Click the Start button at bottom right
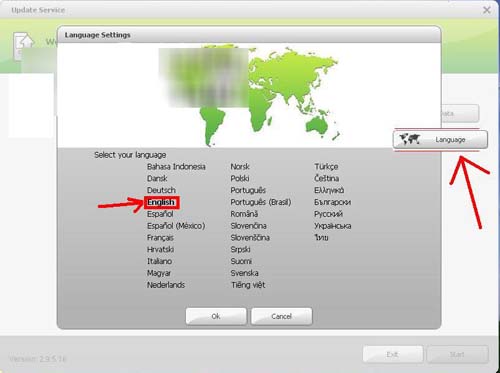 click(x=457, y=354)
